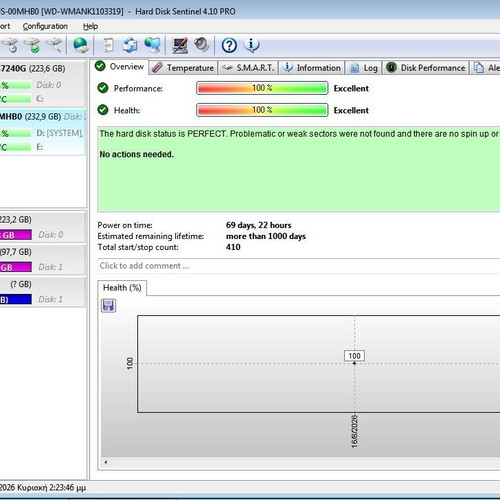This screenshot has height=500, width=500.
Task: Click the 100 data point on health graph
Action: (354, 363)
